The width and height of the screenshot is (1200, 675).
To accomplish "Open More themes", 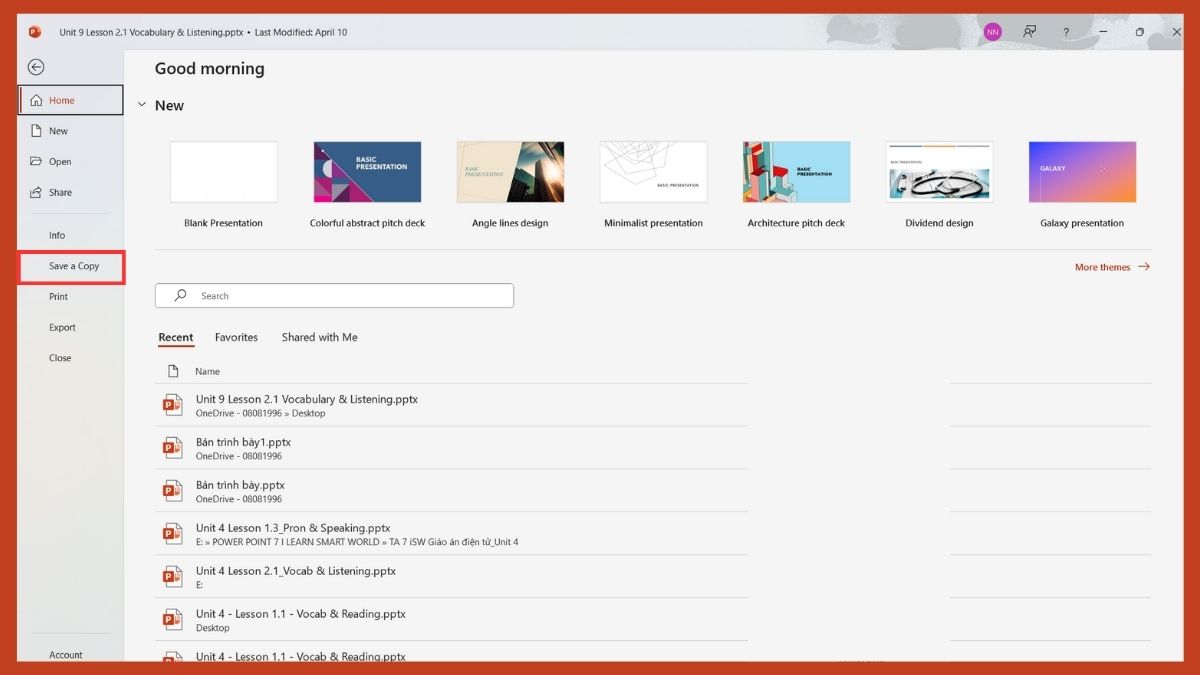I will coord(1103,267).
